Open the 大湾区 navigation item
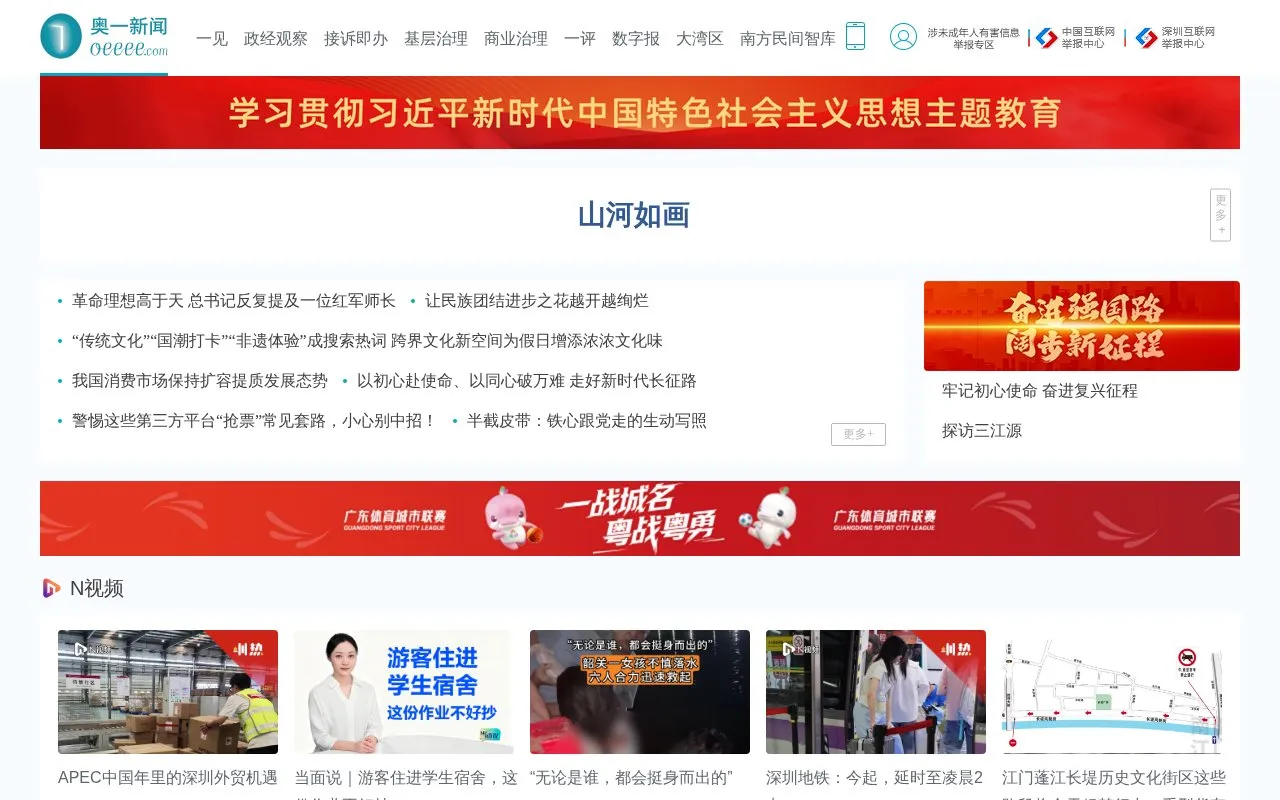This screenshot has height=800, width=1280. coord(700,38)
